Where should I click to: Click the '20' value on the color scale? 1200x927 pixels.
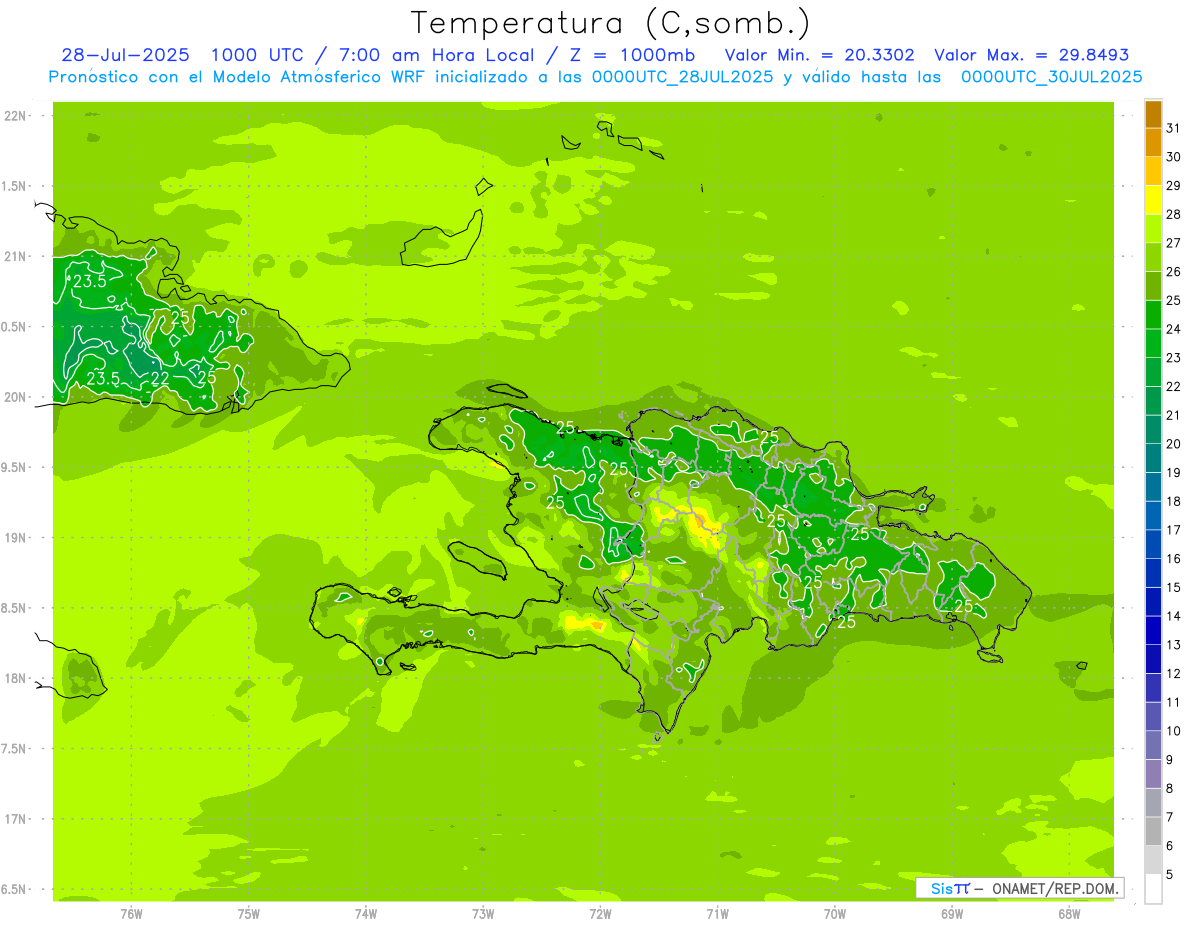(1173, 444)
